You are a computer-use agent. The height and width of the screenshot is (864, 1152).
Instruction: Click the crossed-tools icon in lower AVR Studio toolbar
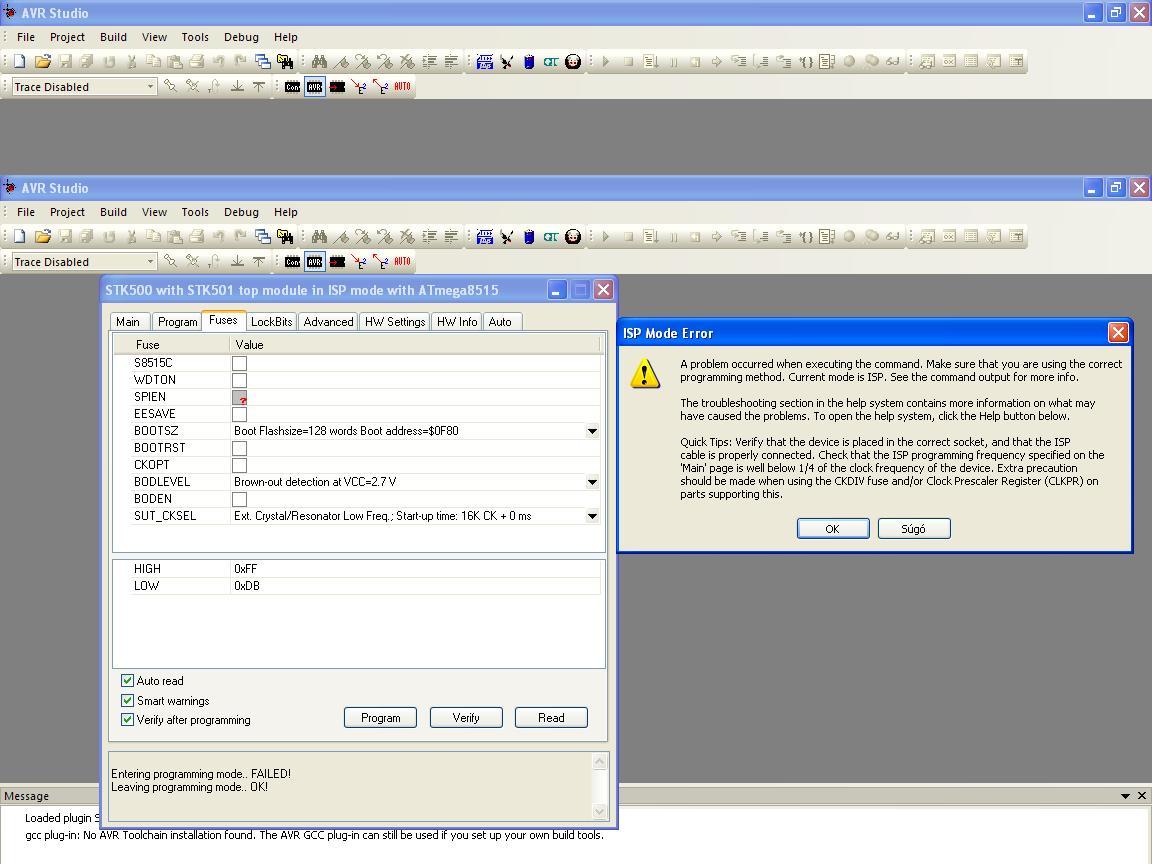507,237
